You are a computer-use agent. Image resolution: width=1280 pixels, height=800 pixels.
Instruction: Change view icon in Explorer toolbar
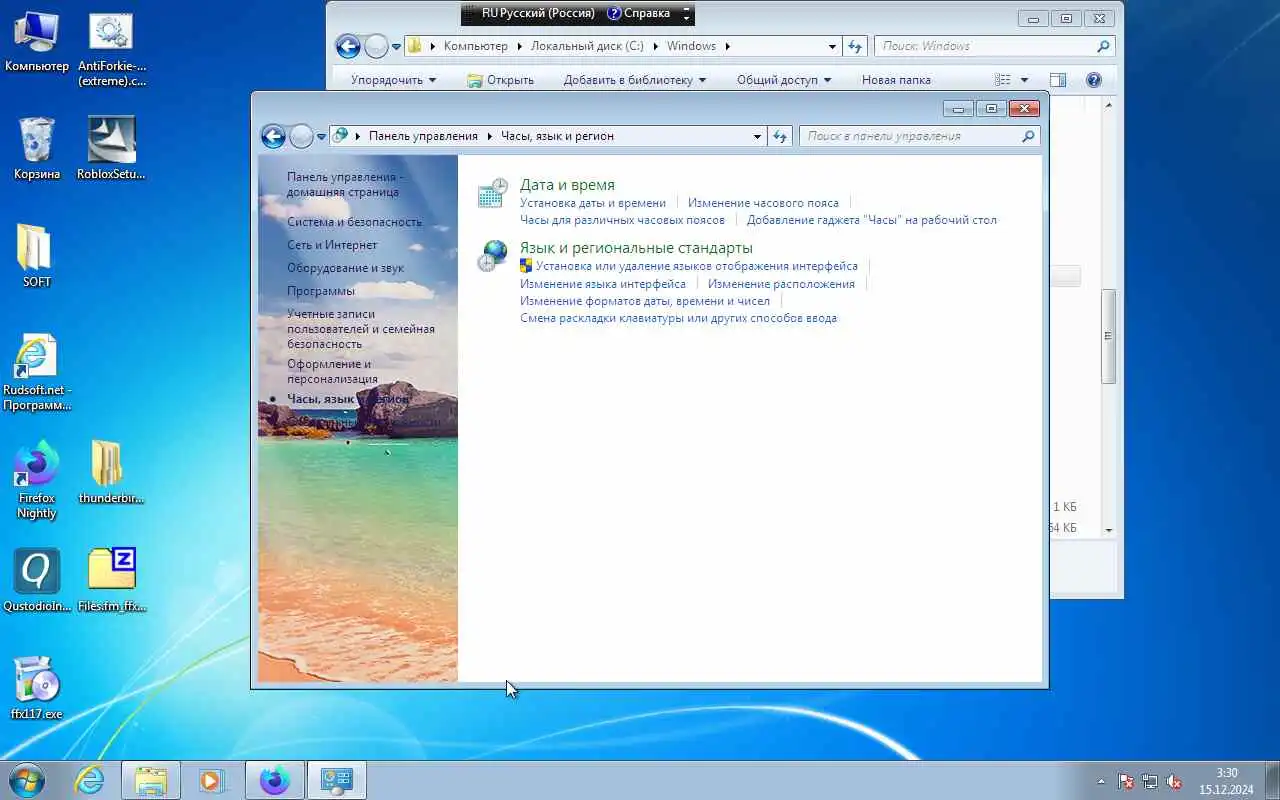(1003, 80)
